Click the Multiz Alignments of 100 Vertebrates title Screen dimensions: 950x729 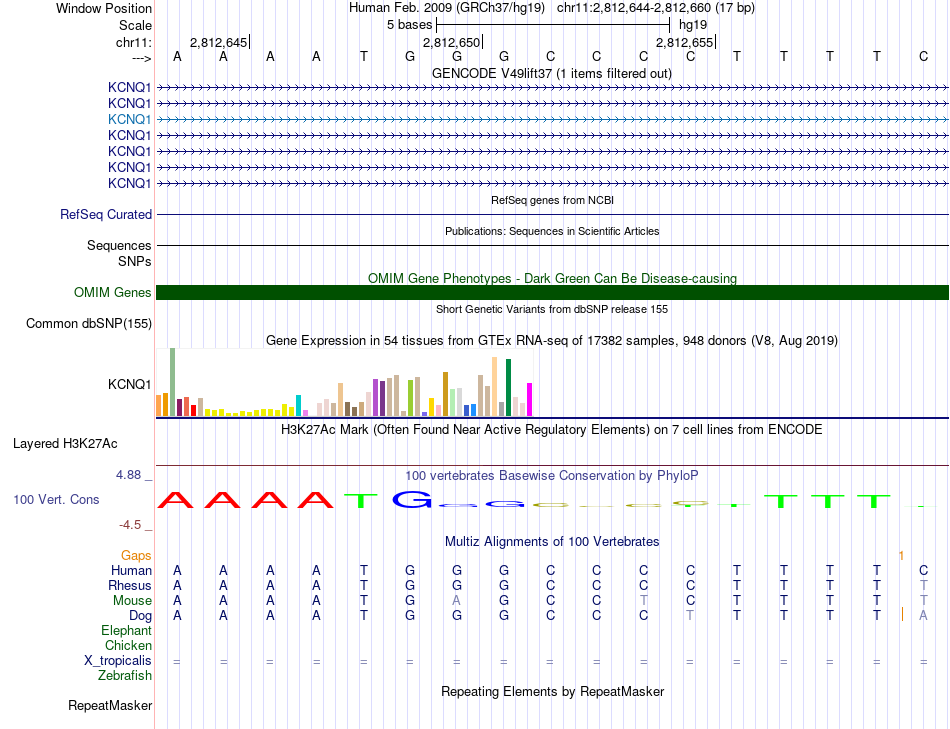[x=552, y=541]
